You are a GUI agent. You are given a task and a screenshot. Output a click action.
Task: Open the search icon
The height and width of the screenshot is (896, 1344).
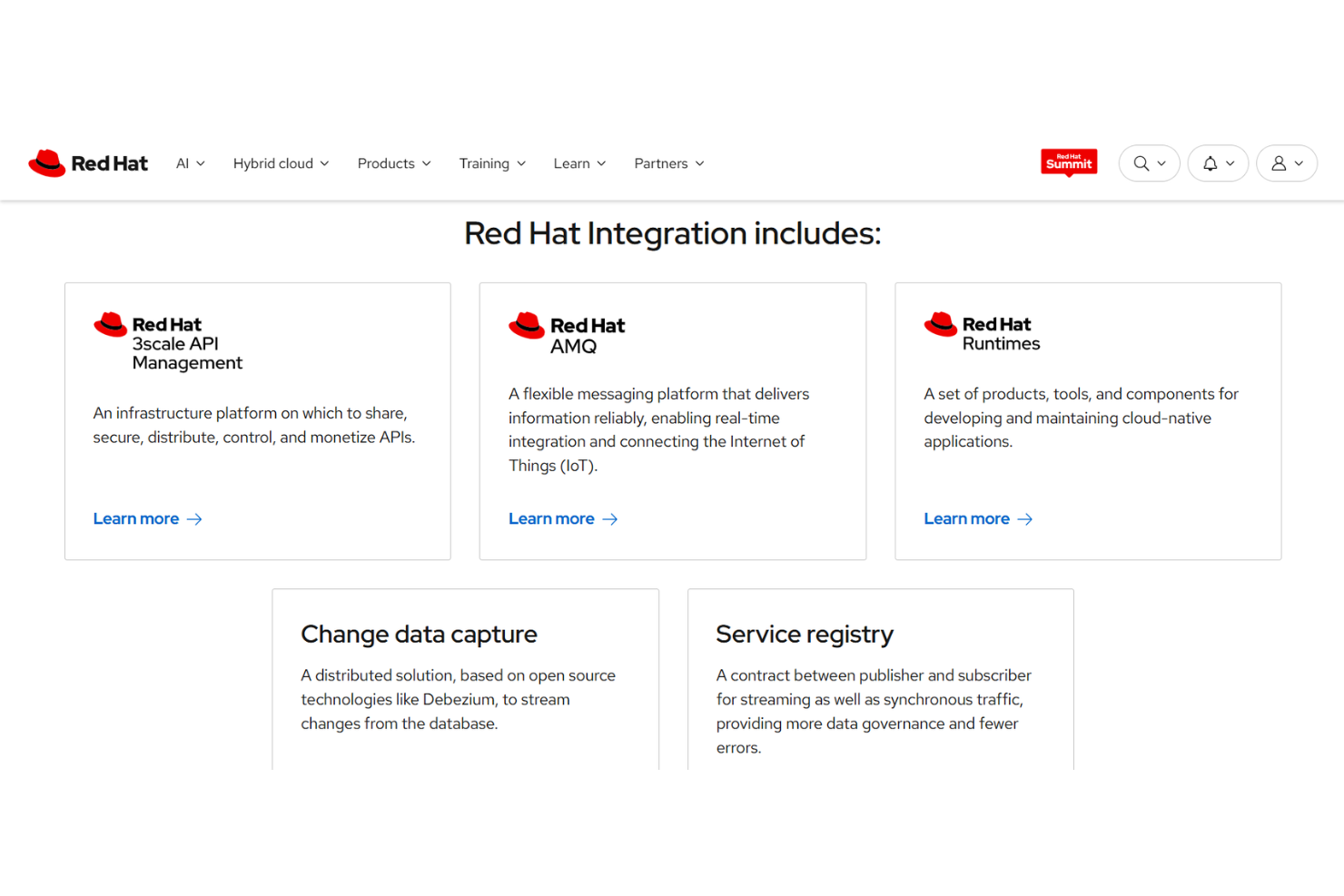point(1142,163)
